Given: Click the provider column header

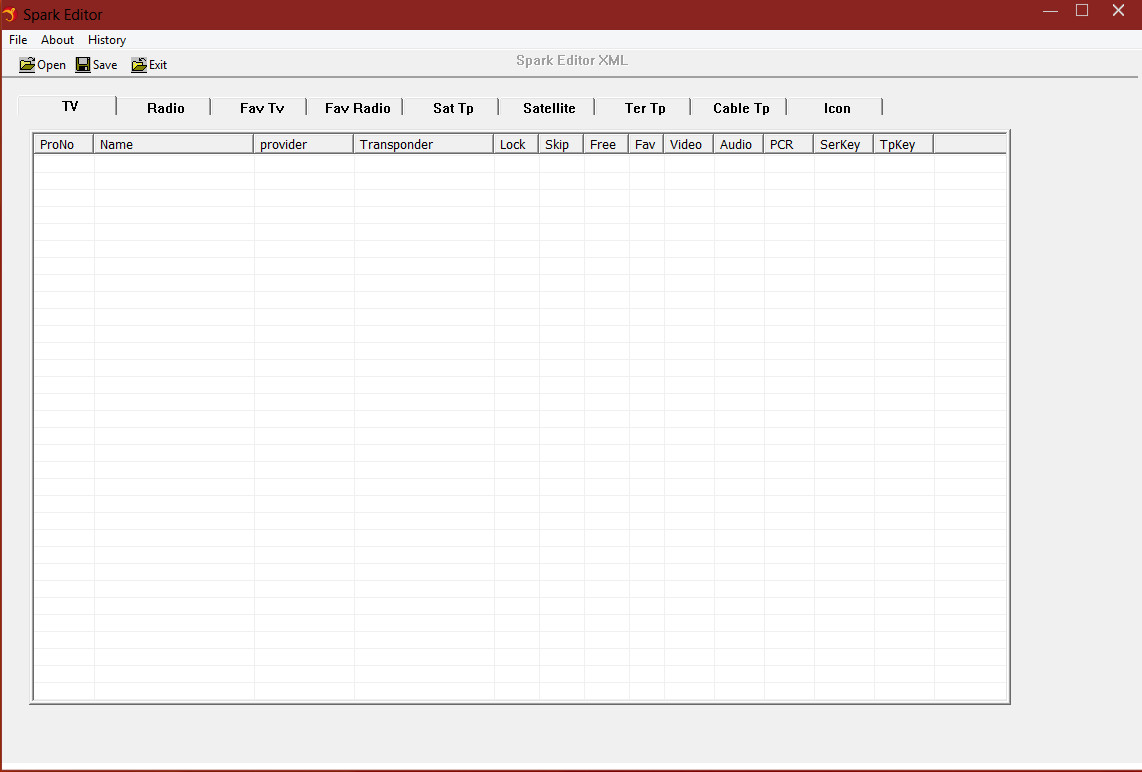Looking at the screenshot, I should point(304,144).
